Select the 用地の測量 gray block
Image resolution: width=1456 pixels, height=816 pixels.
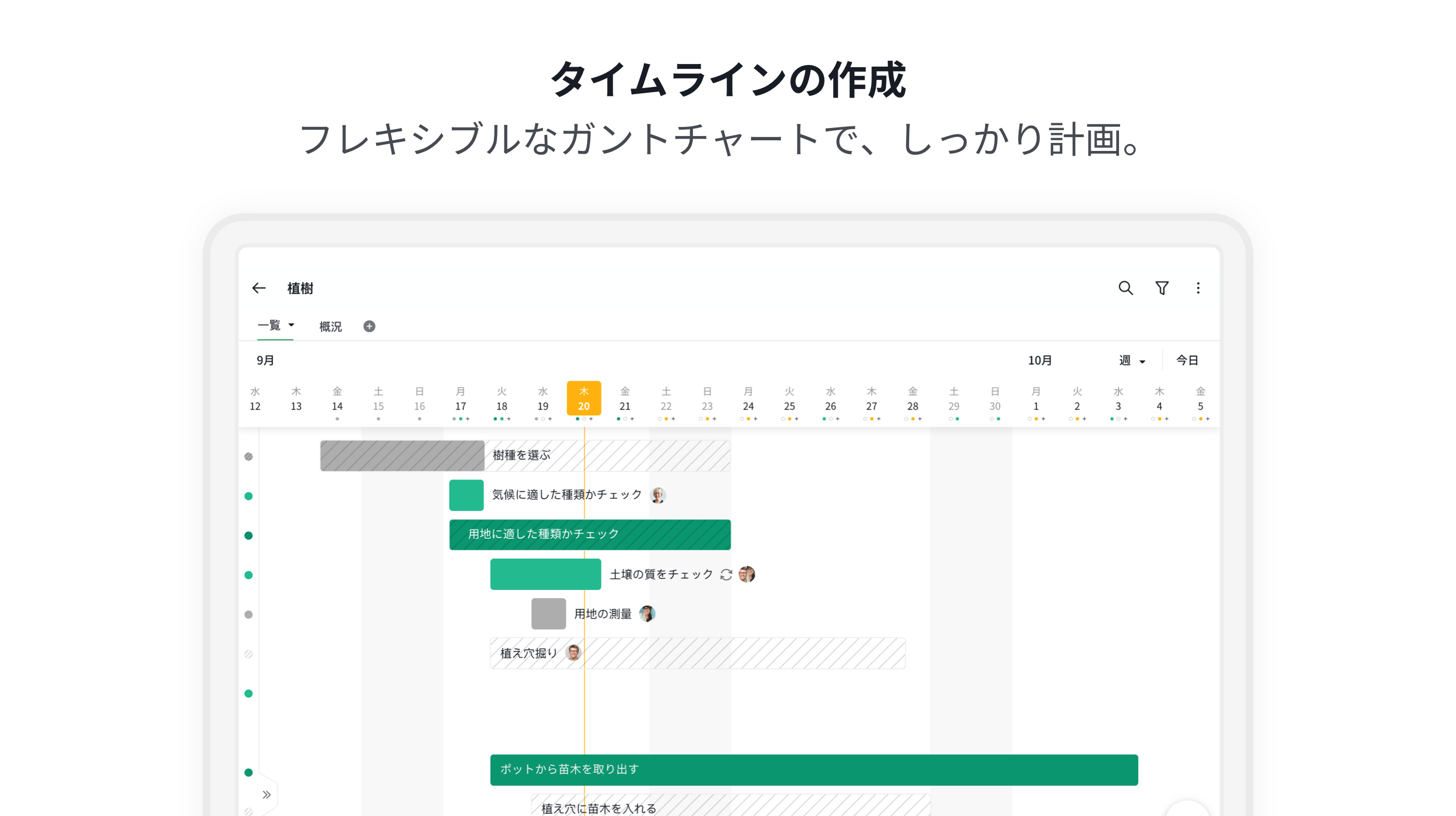click(548, 614)
